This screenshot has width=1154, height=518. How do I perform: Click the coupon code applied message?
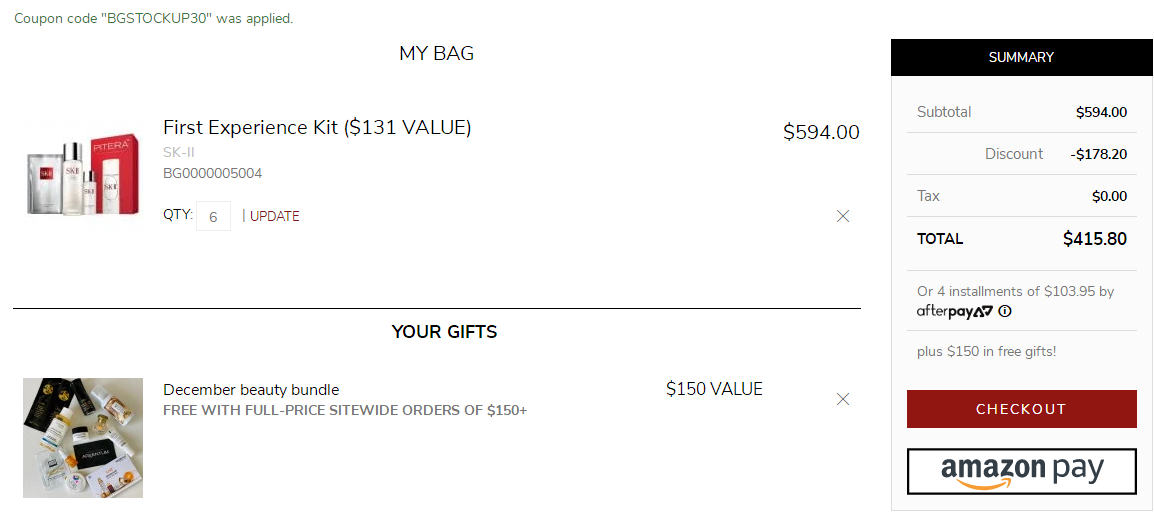pyautogui.click(x=154, y=18)
